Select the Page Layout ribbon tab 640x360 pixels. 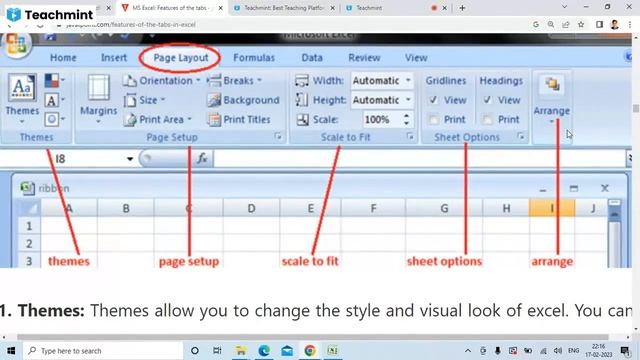coord(181,58)
